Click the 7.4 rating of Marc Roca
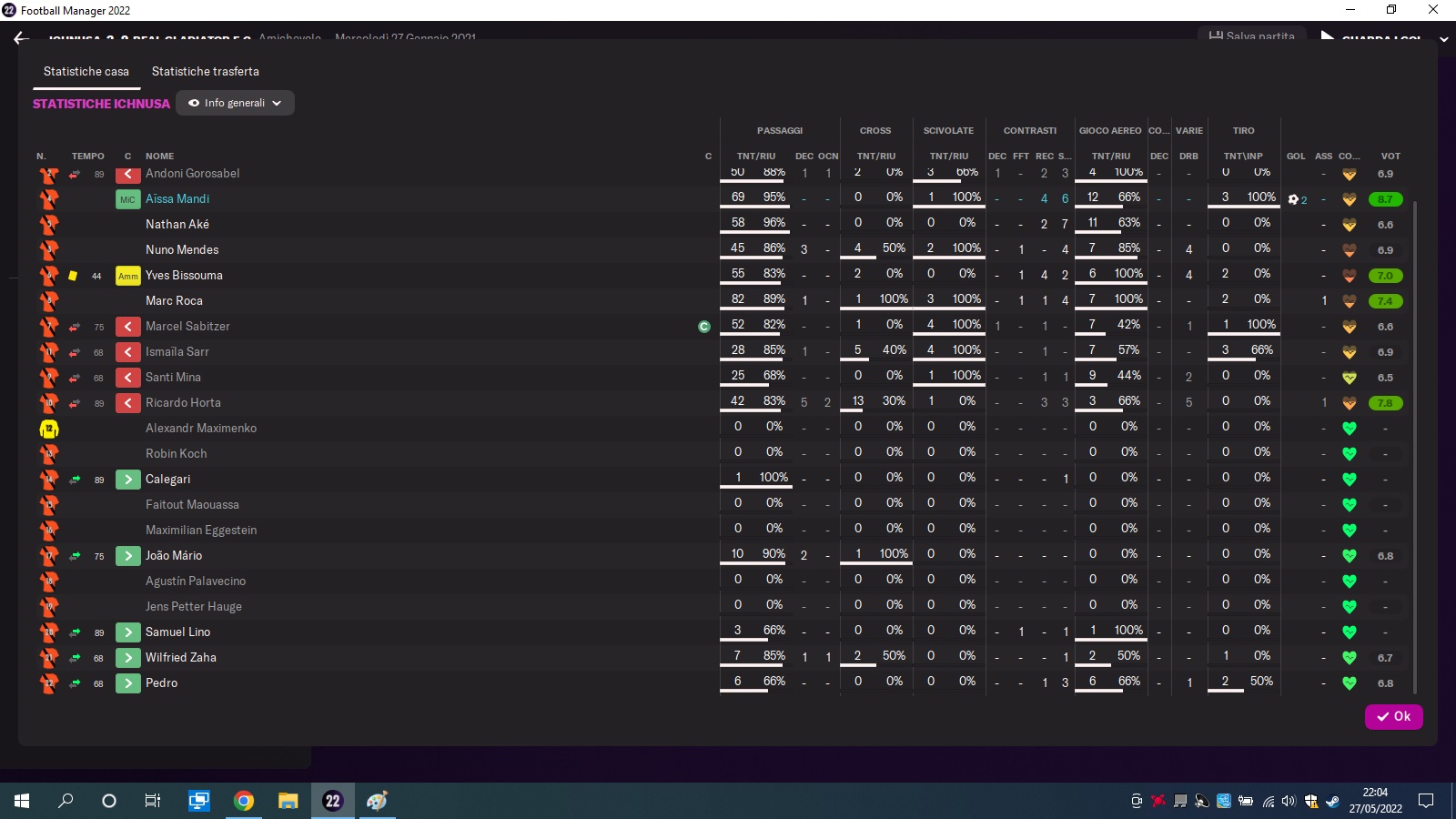 (1385, 301)
